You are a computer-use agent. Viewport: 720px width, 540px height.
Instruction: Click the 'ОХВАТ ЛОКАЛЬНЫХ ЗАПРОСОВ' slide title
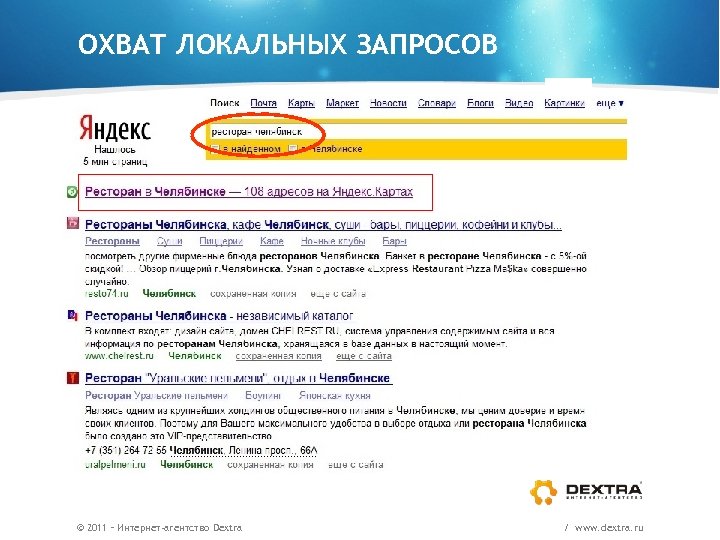coord(288,45)
